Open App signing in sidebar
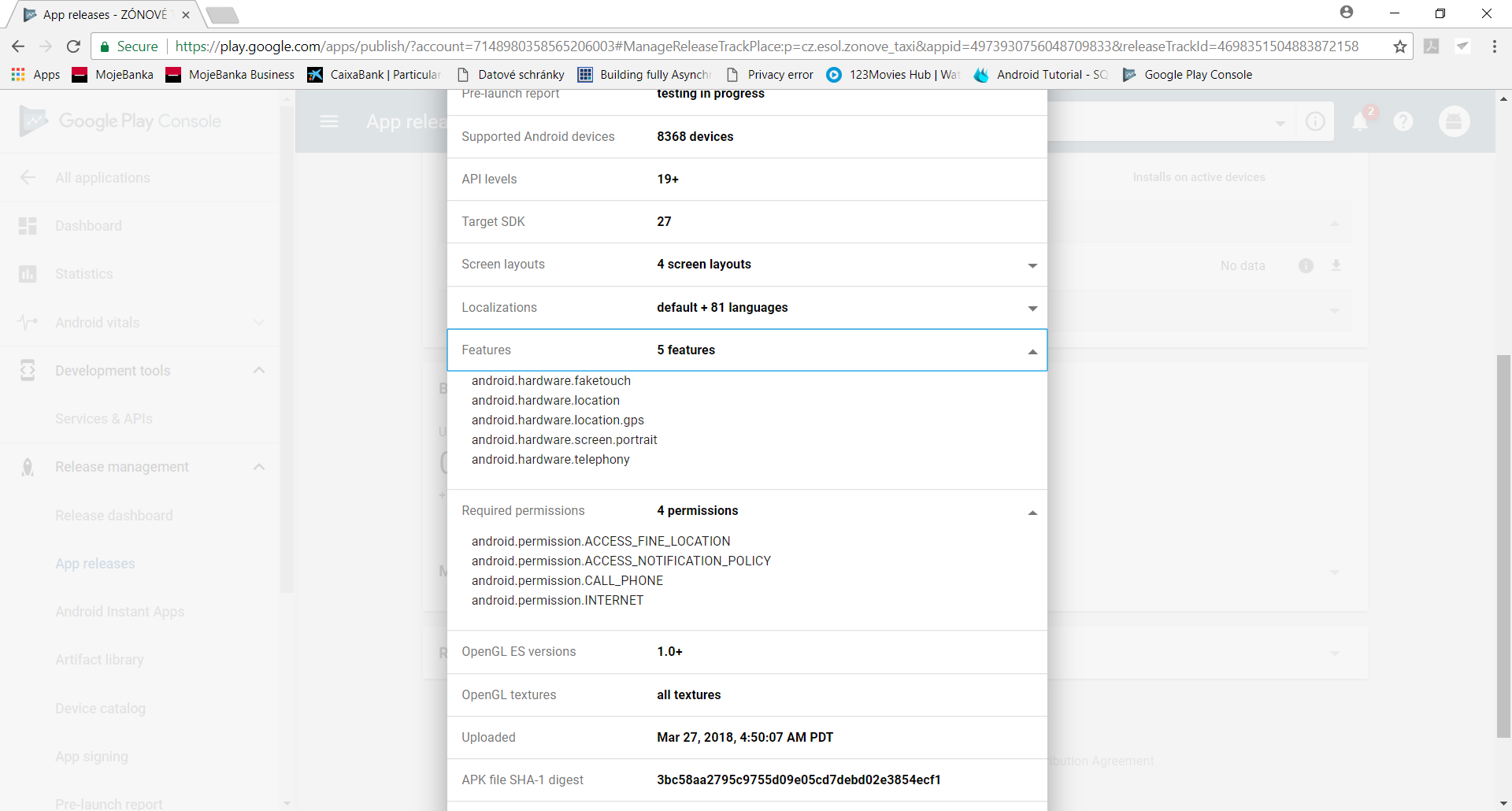 91,757
